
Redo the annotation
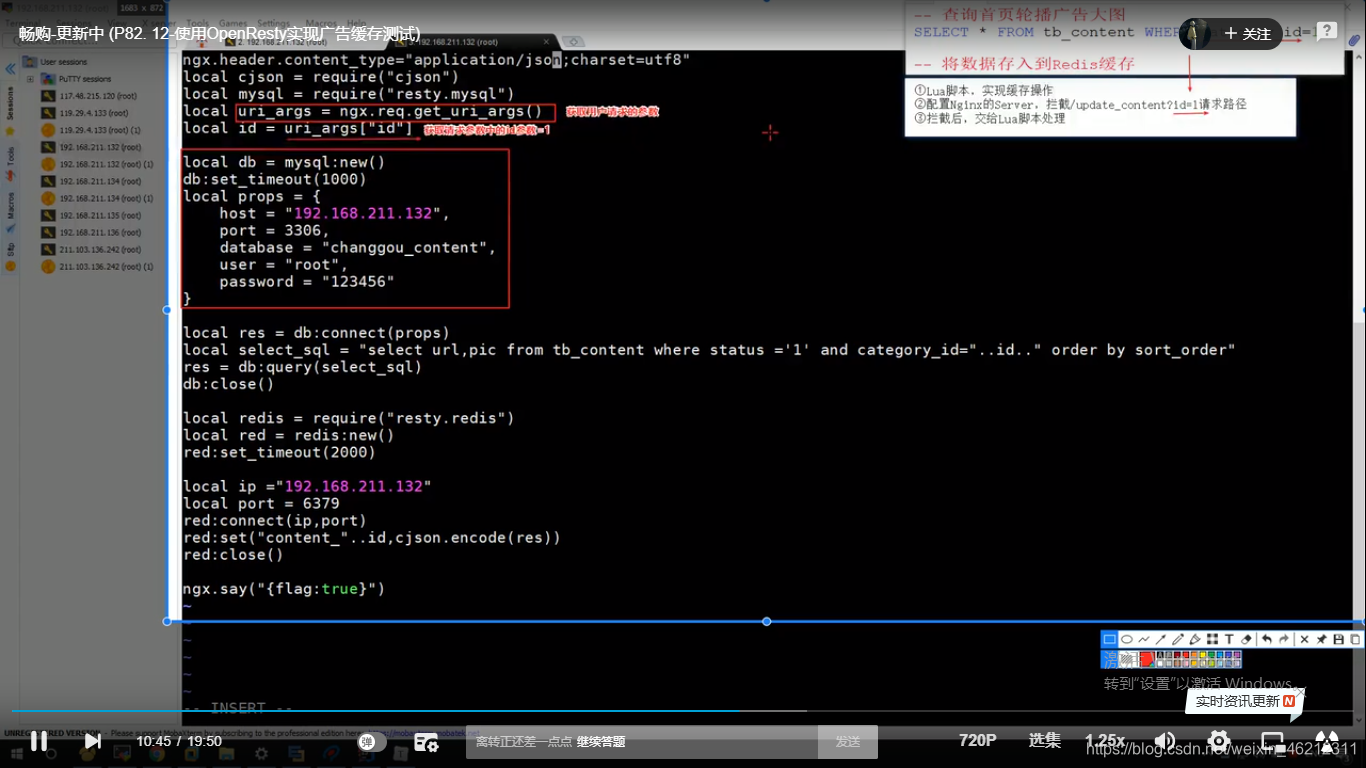1284,639
